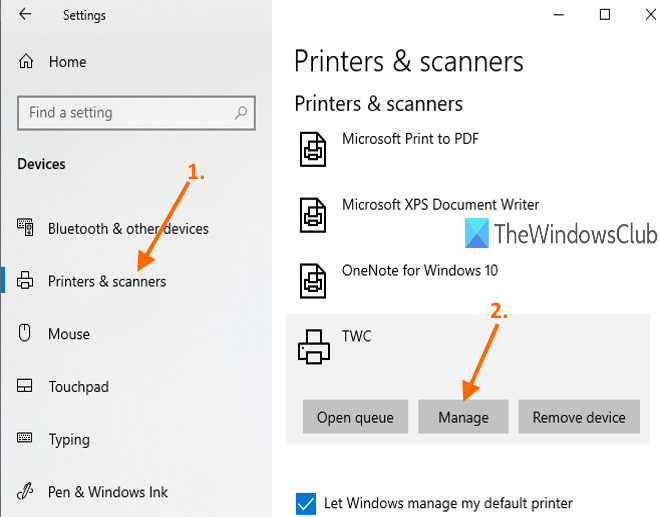Select Printers & scanners in sidebar

point(107,281)
